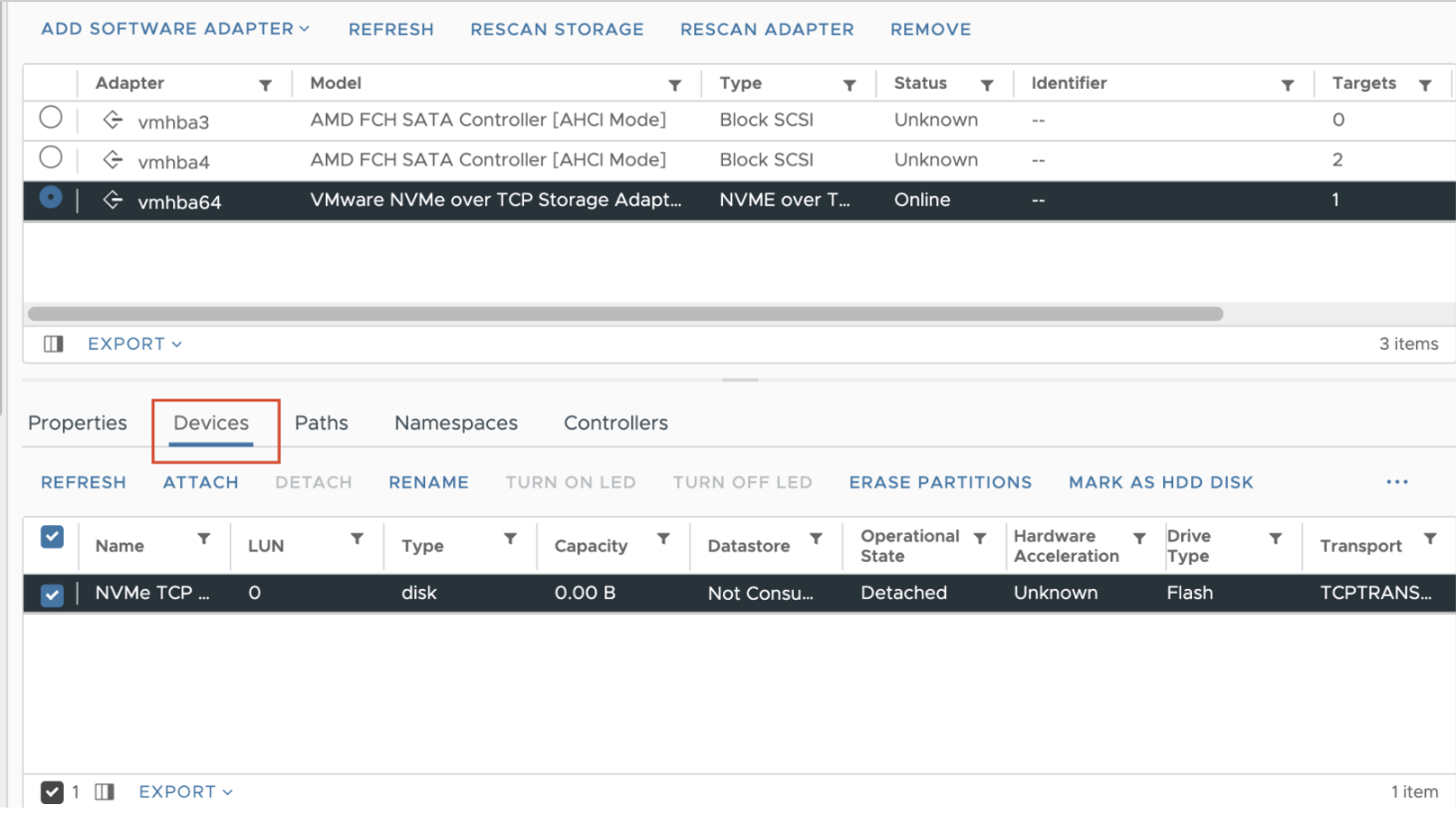
Task: Switch to the Namespaces tab
Action: (x=455, y=423)
